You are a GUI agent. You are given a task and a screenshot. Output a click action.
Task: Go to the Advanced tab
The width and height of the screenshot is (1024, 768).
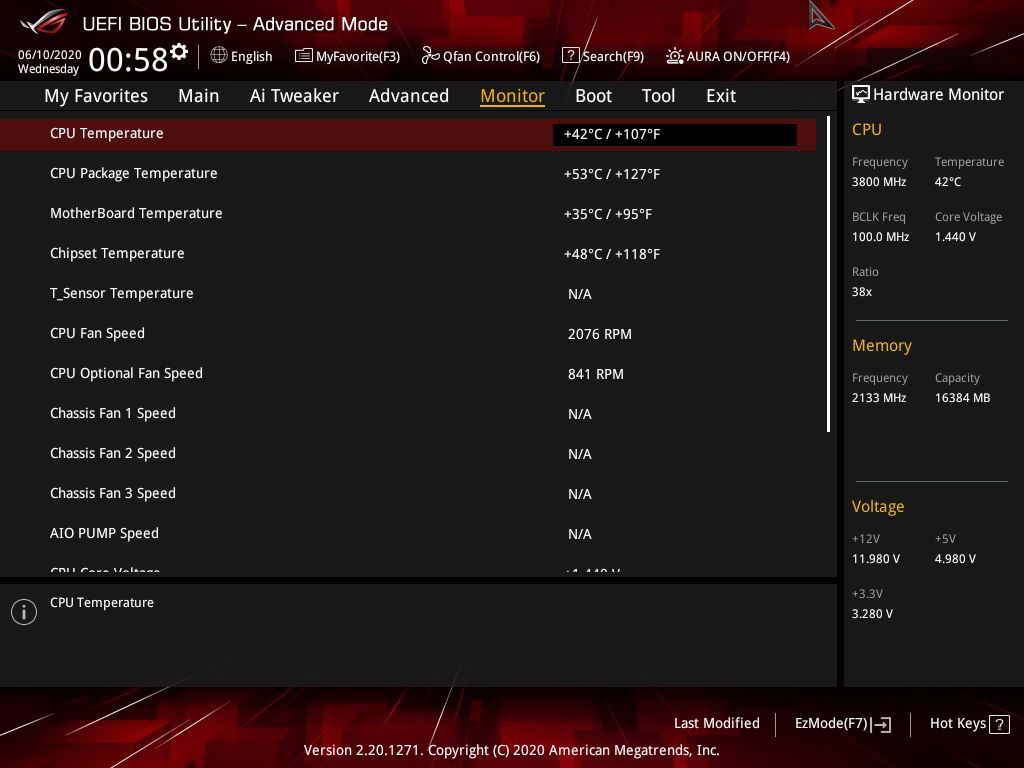click(x=409, y=96)
